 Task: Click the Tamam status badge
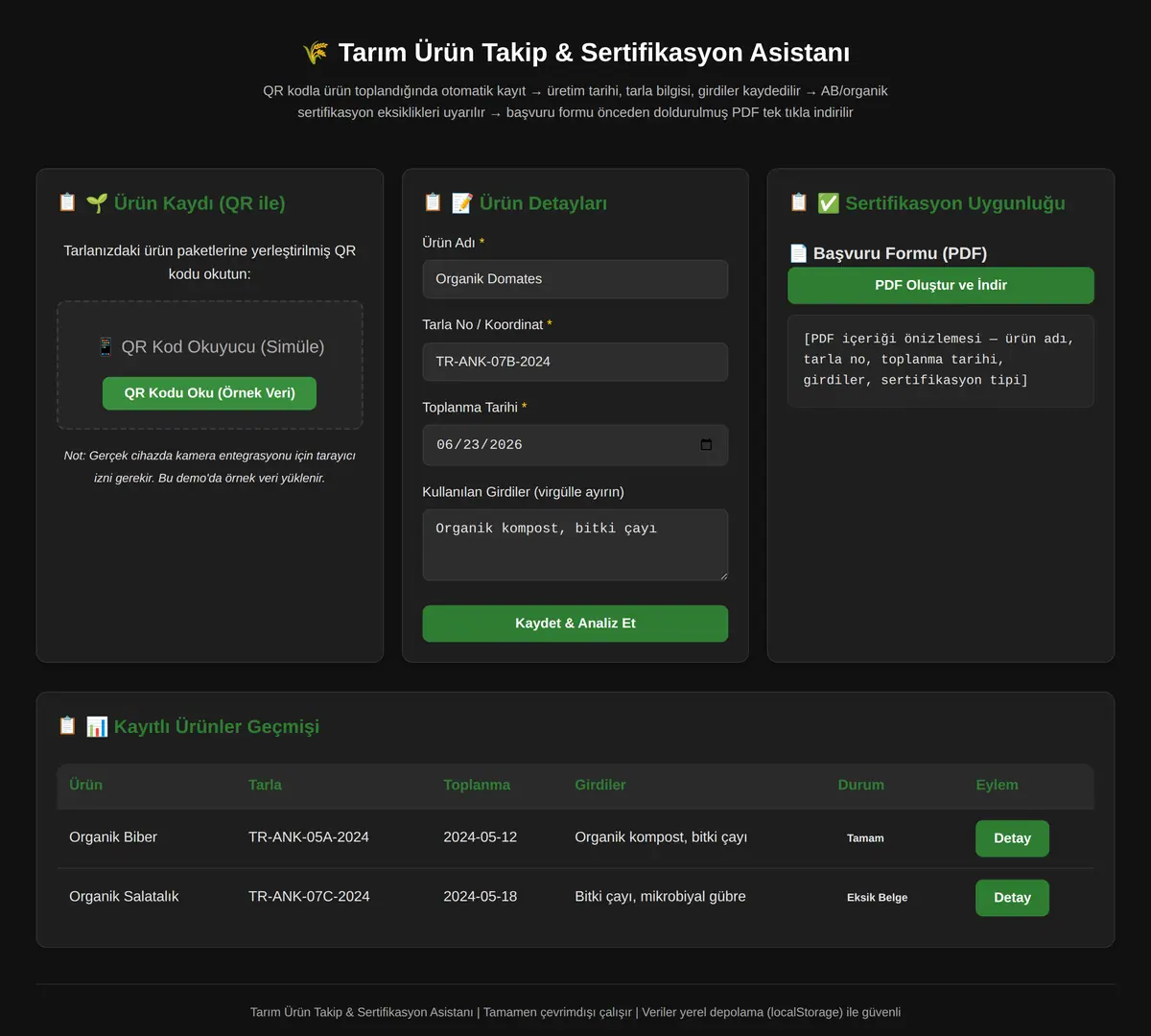865,838
